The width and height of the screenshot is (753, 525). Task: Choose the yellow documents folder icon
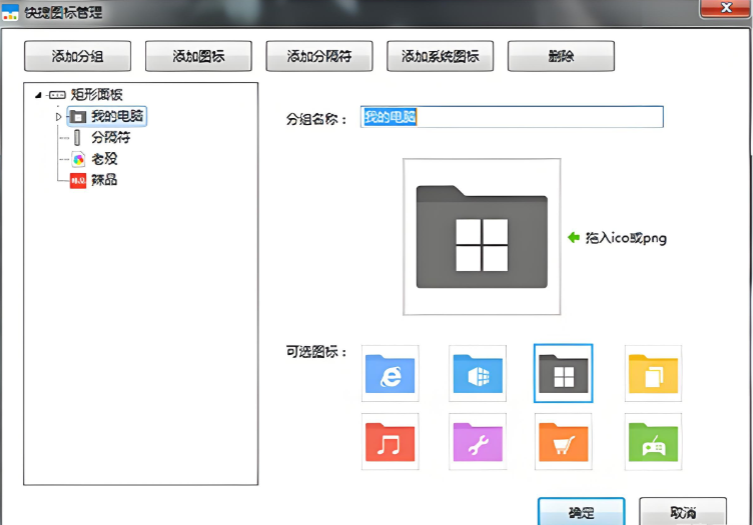coord(653,373)
